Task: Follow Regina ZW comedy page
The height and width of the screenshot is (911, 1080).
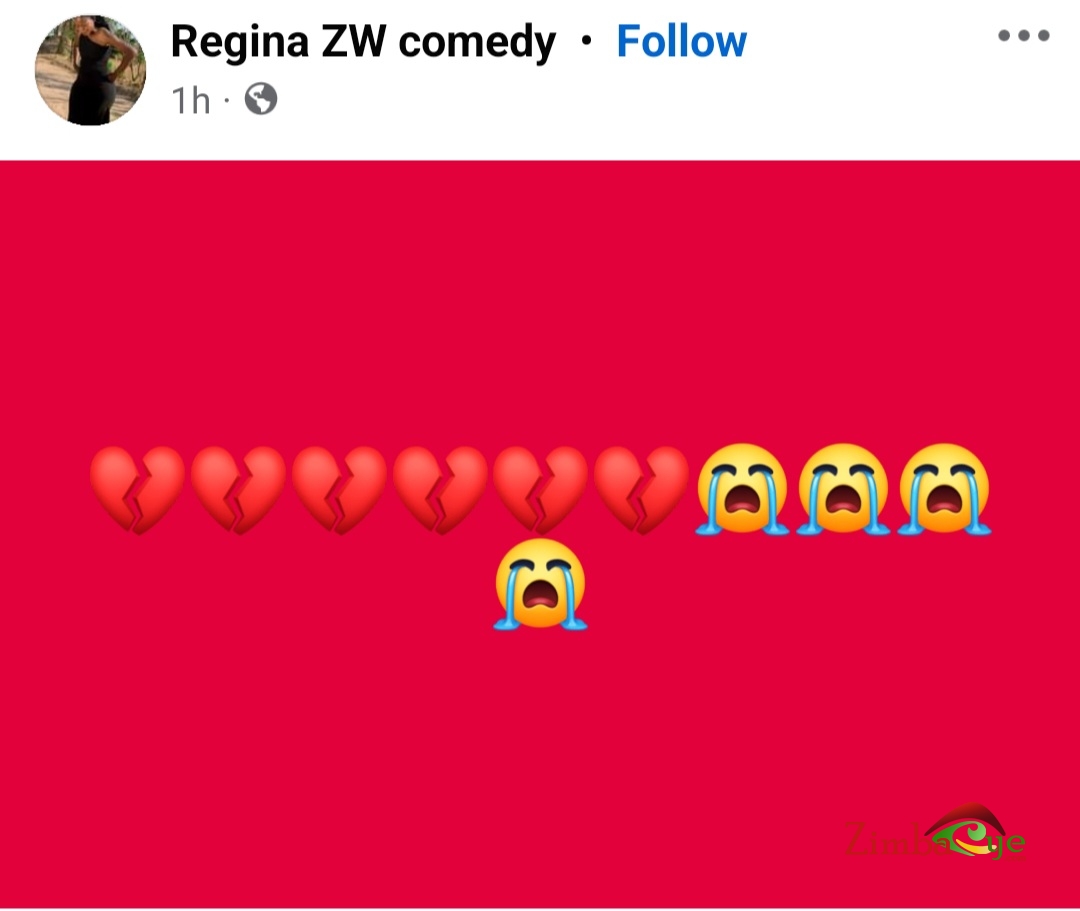Action: click(x=681, y=41)
